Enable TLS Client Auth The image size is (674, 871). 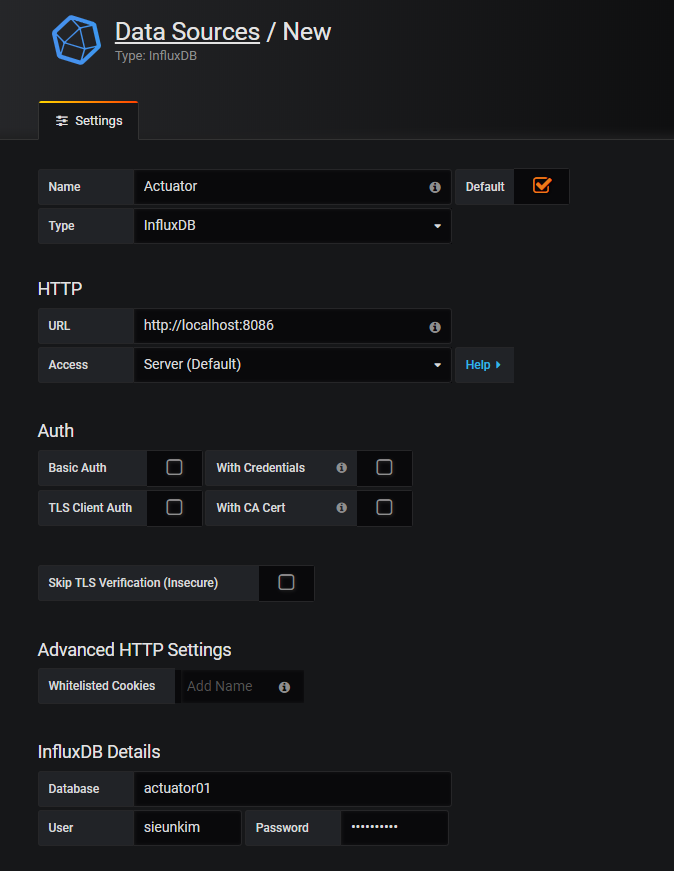click(174, 508)
